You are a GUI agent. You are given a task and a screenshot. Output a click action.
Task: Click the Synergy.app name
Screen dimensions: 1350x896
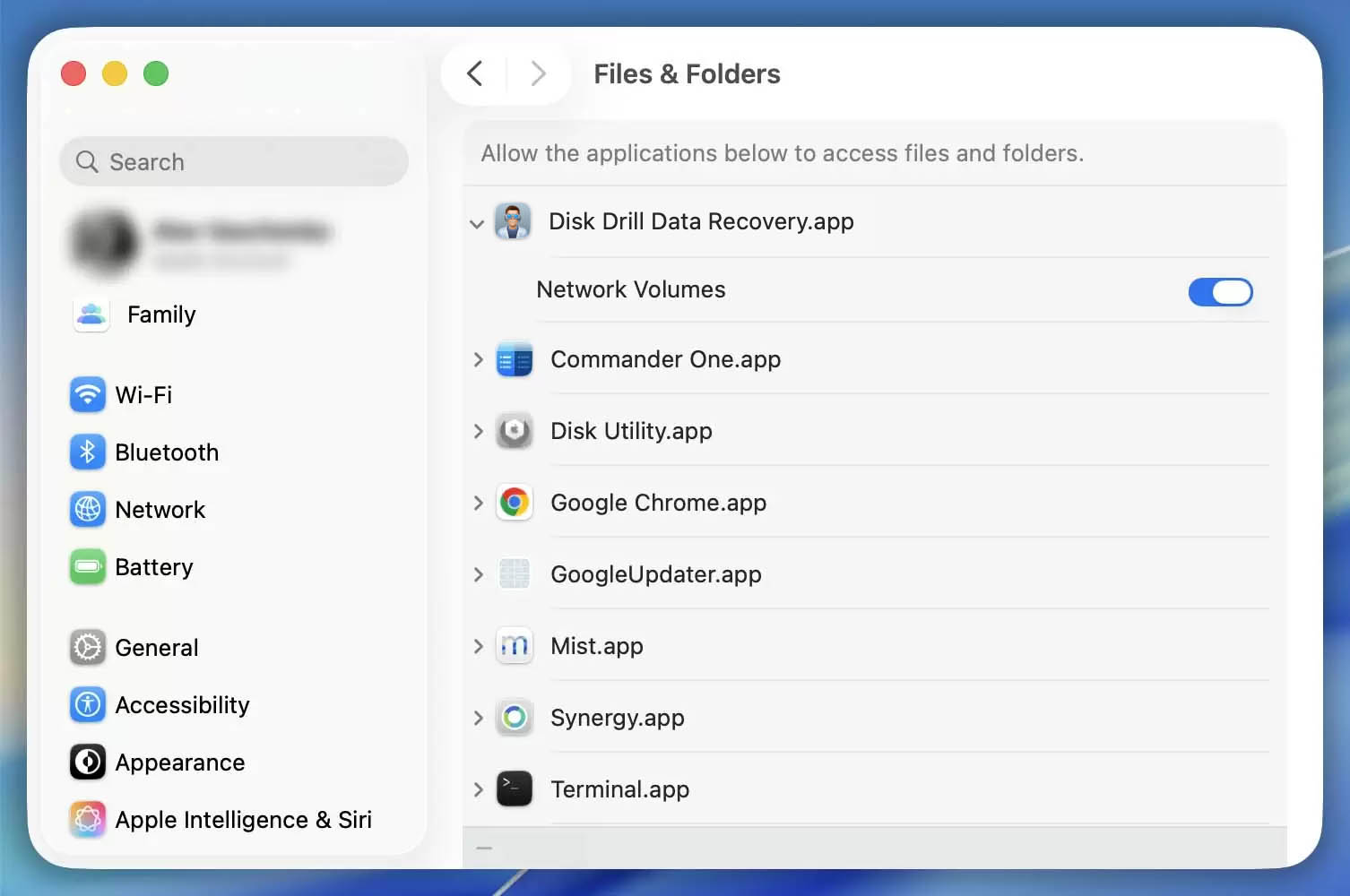(x=618, y=718)
